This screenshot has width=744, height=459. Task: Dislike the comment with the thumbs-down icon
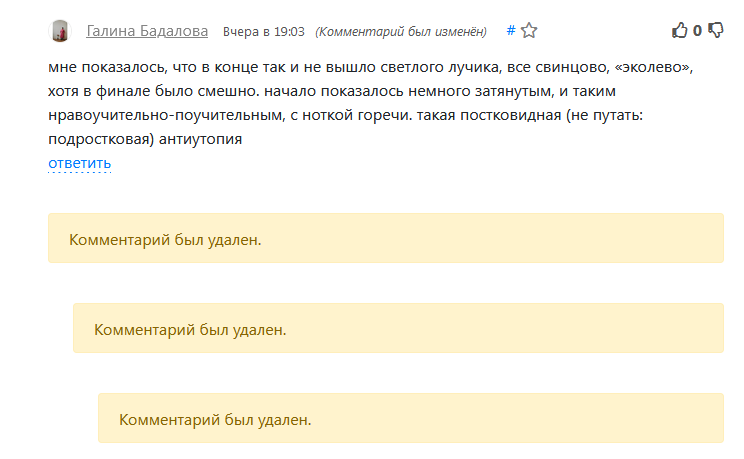(716, 31)
